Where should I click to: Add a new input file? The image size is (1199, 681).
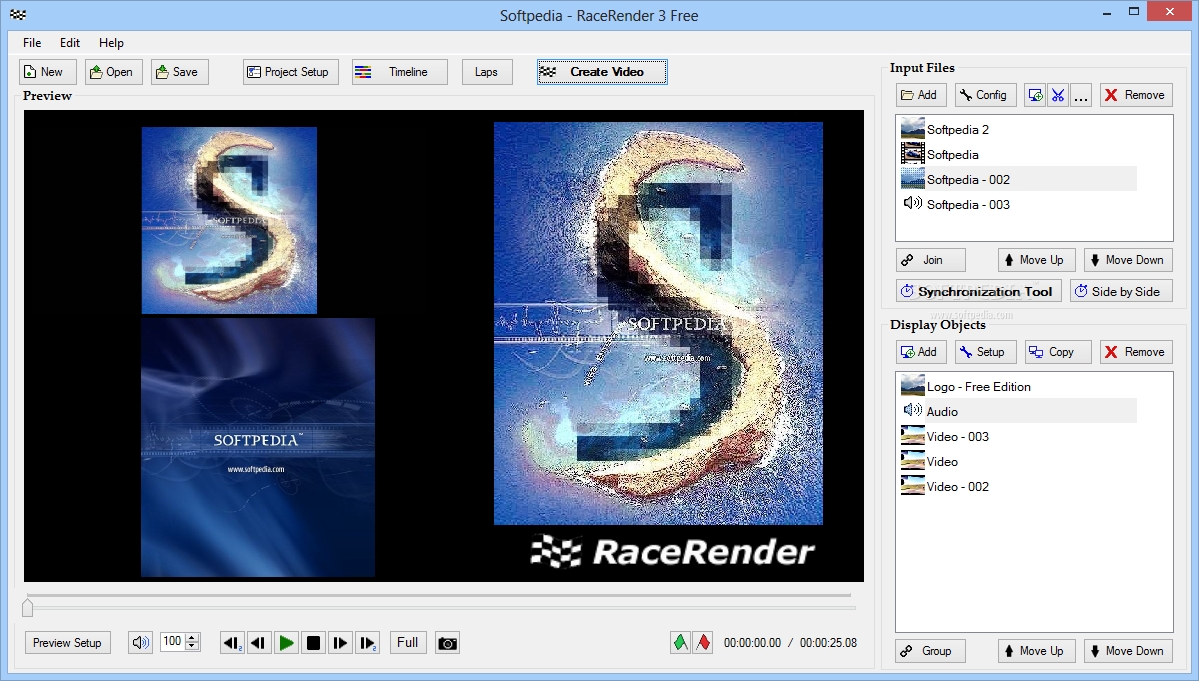click(921, 95)
